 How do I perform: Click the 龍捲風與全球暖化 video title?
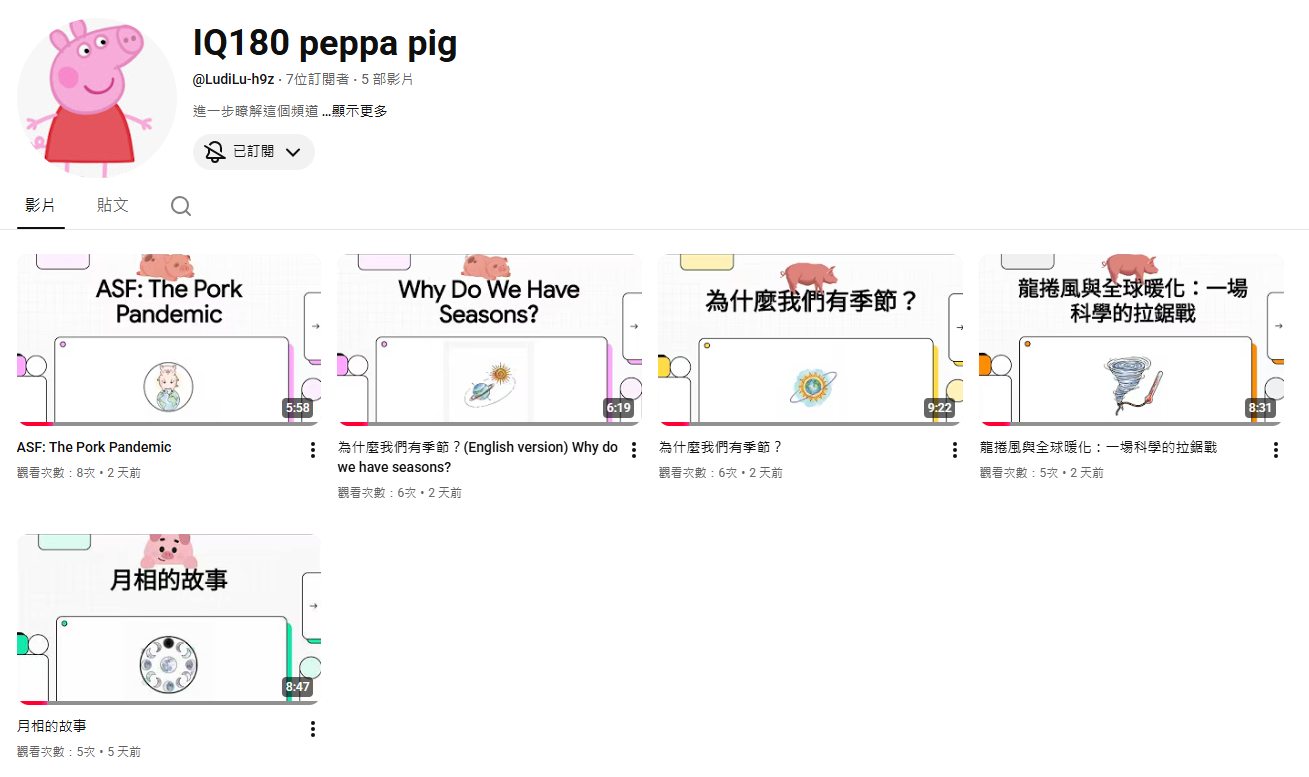[1098, 447]
